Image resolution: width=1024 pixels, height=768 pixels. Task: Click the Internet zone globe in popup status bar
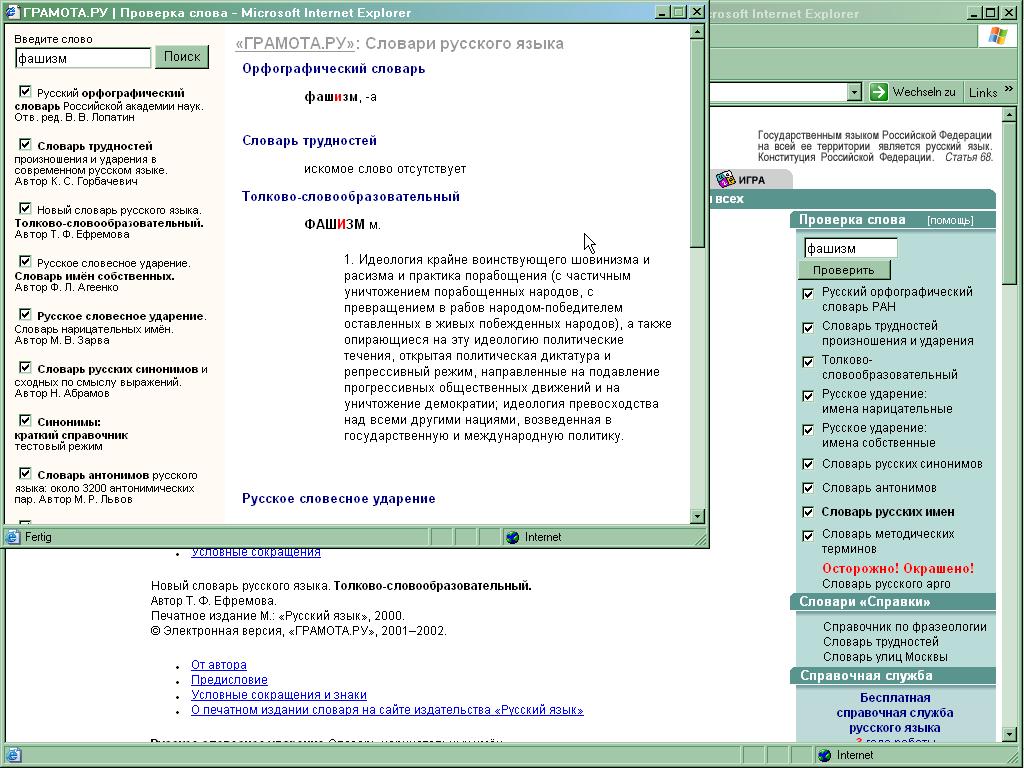coord(513,537)
